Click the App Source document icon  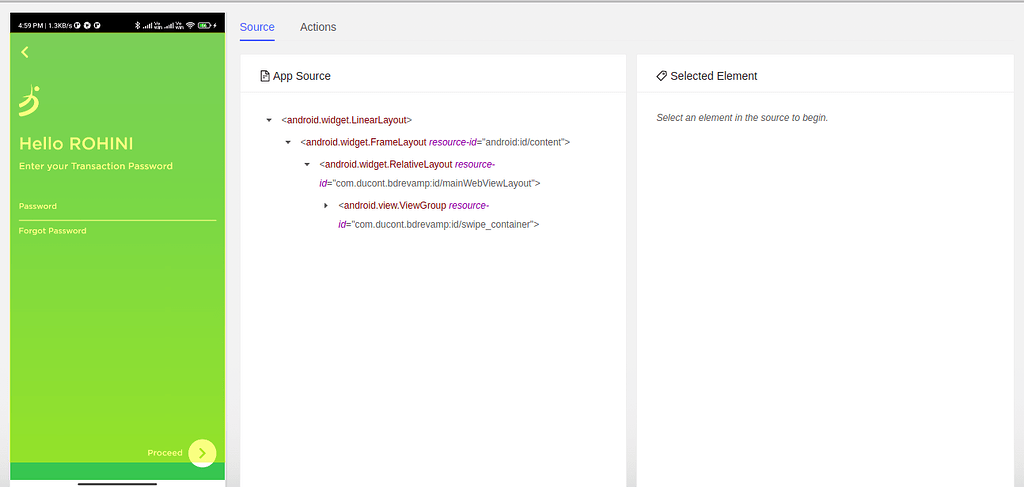[264, 76]
